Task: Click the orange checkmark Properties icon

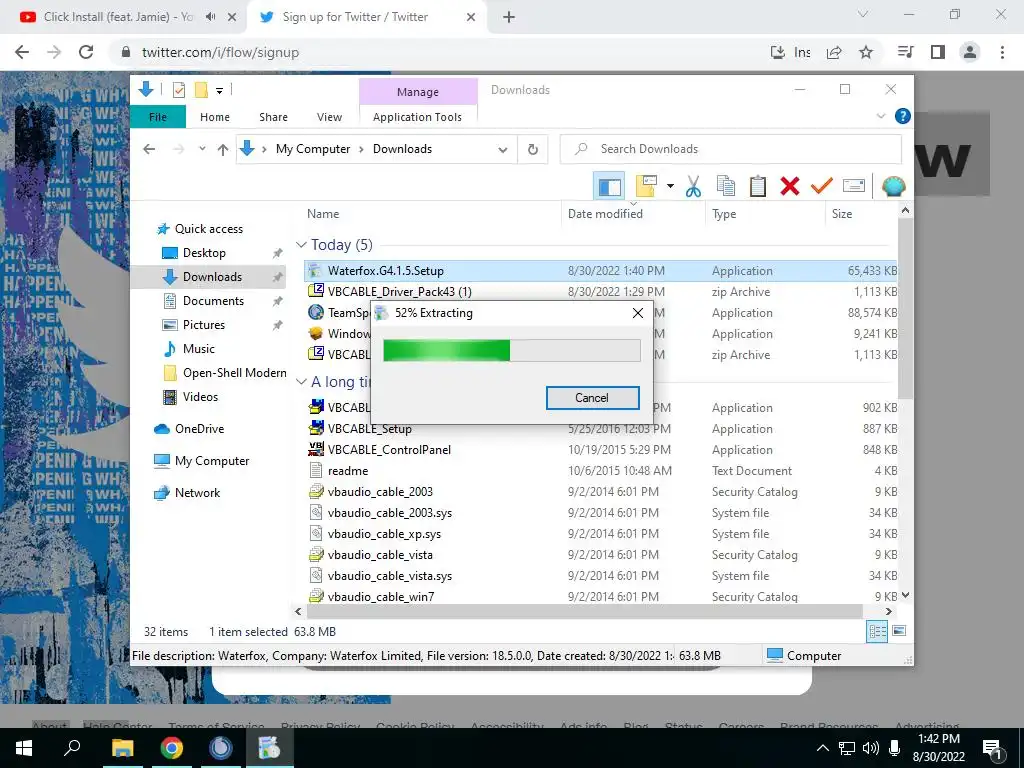Action: pyautogui.click(x=822, y=186)
